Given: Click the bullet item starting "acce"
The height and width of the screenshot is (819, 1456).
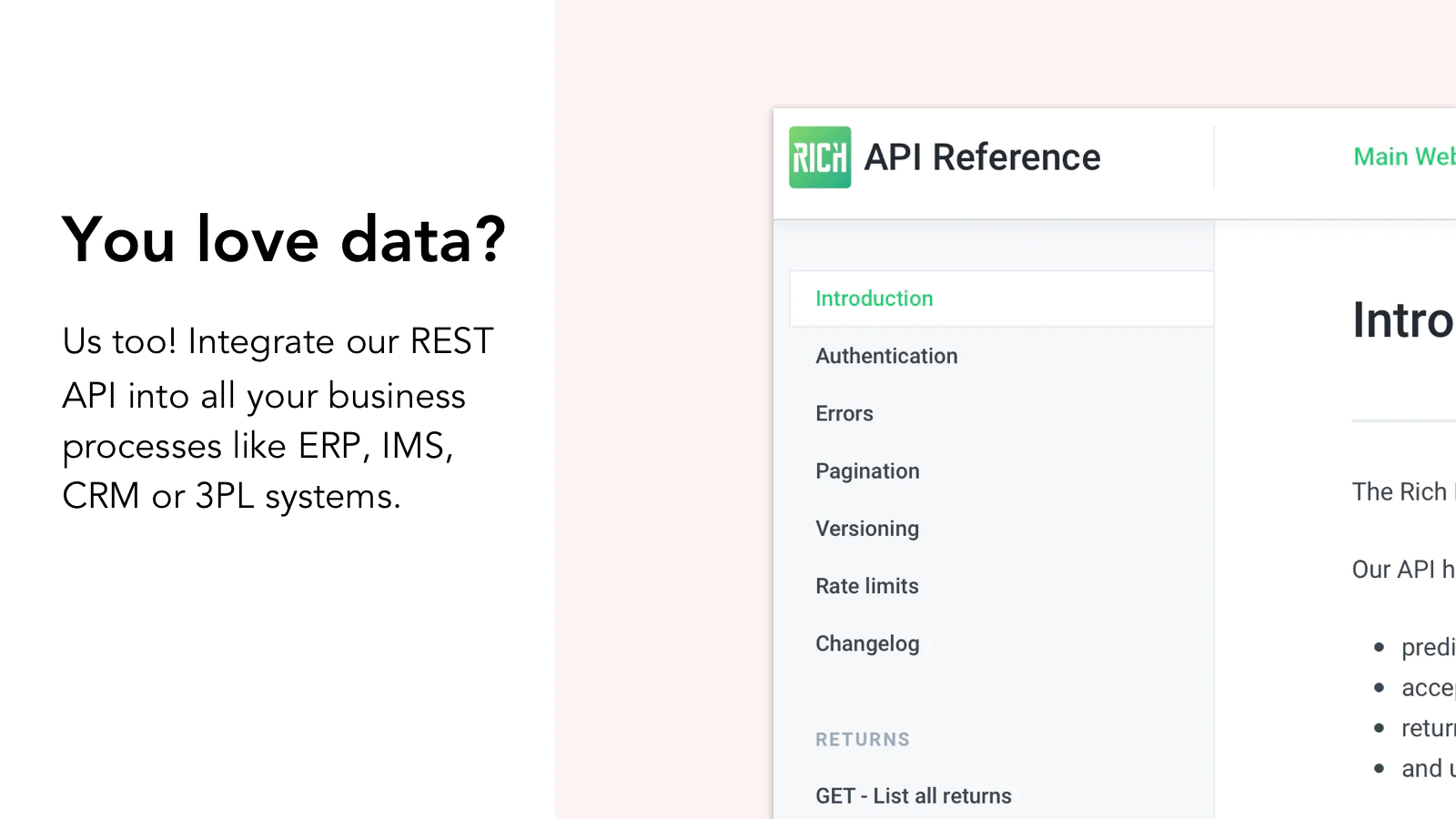Looking at the screenshot, I should (1426, 688).
